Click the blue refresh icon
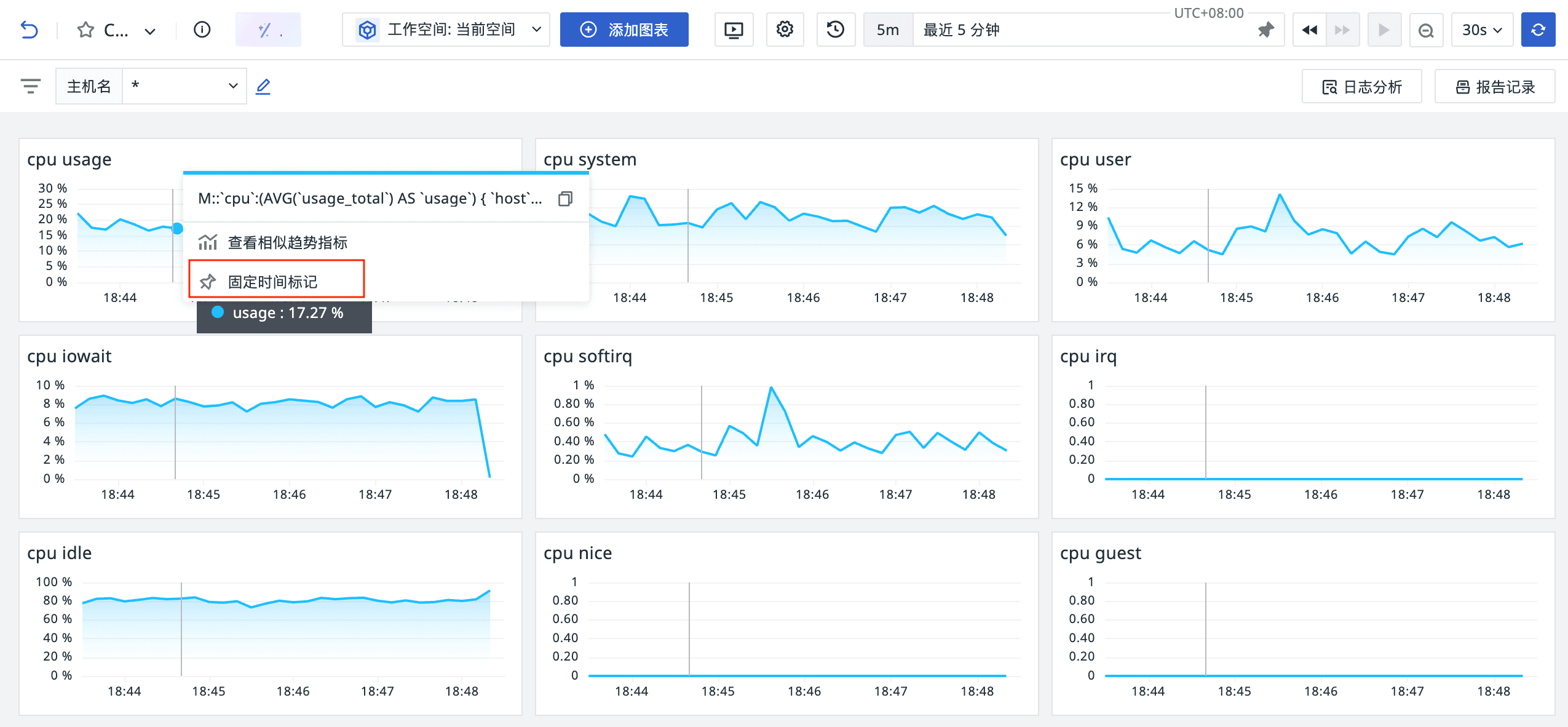This screenshot has width=1568, height=727. pyautogui.click(x=1538, y=30)
